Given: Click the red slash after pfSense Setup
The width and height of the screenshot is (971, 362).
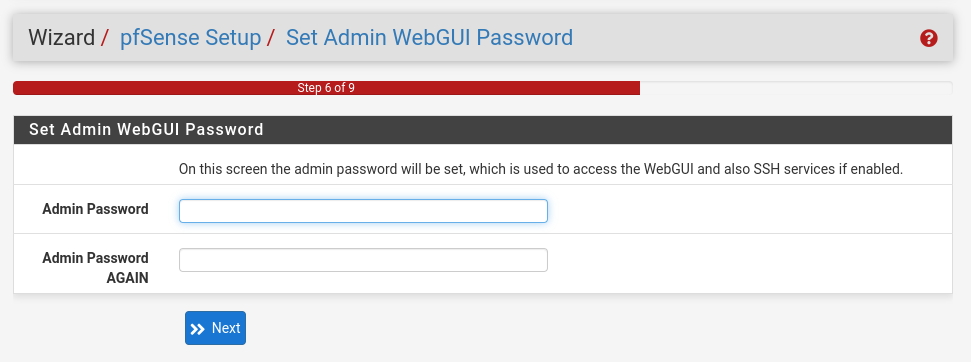Looking at the screenshot, I should (271, 38).
